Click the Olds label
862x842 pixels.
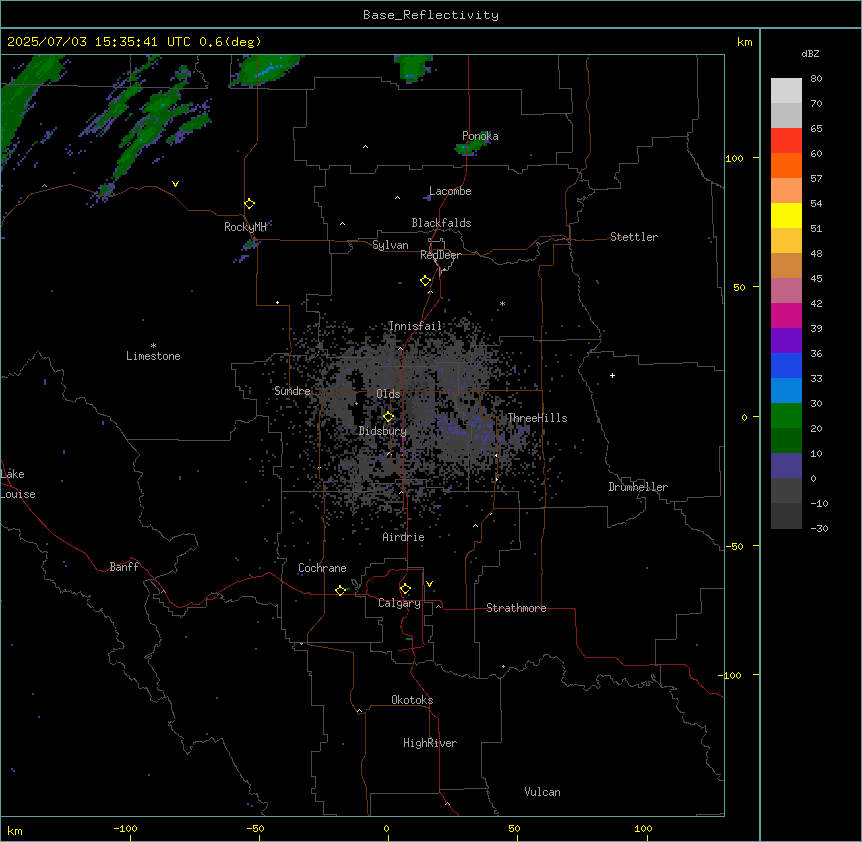(388, 394)
